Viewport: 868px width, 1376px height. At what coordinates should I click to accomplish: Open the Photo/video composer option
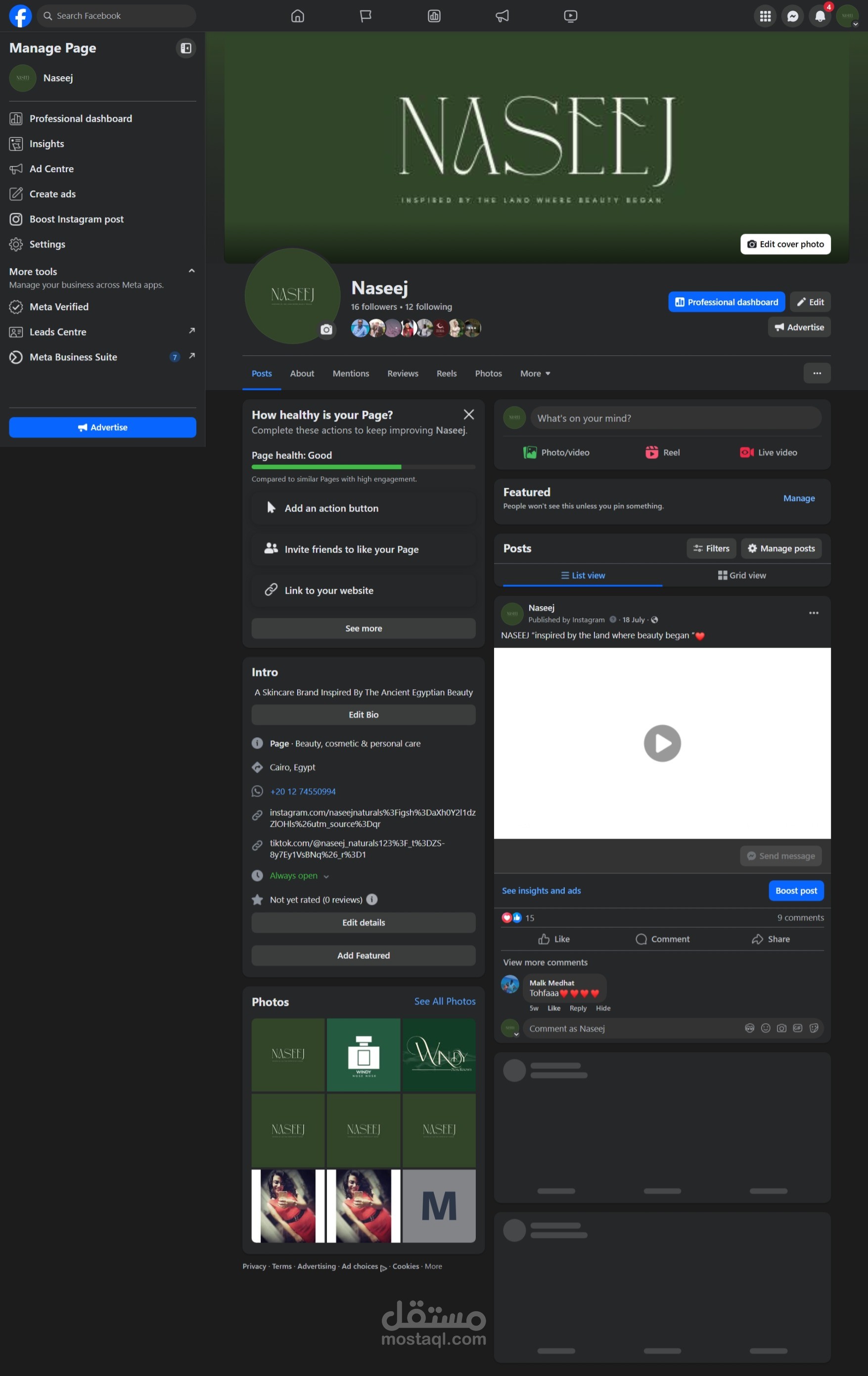click(x=557, y=453)
